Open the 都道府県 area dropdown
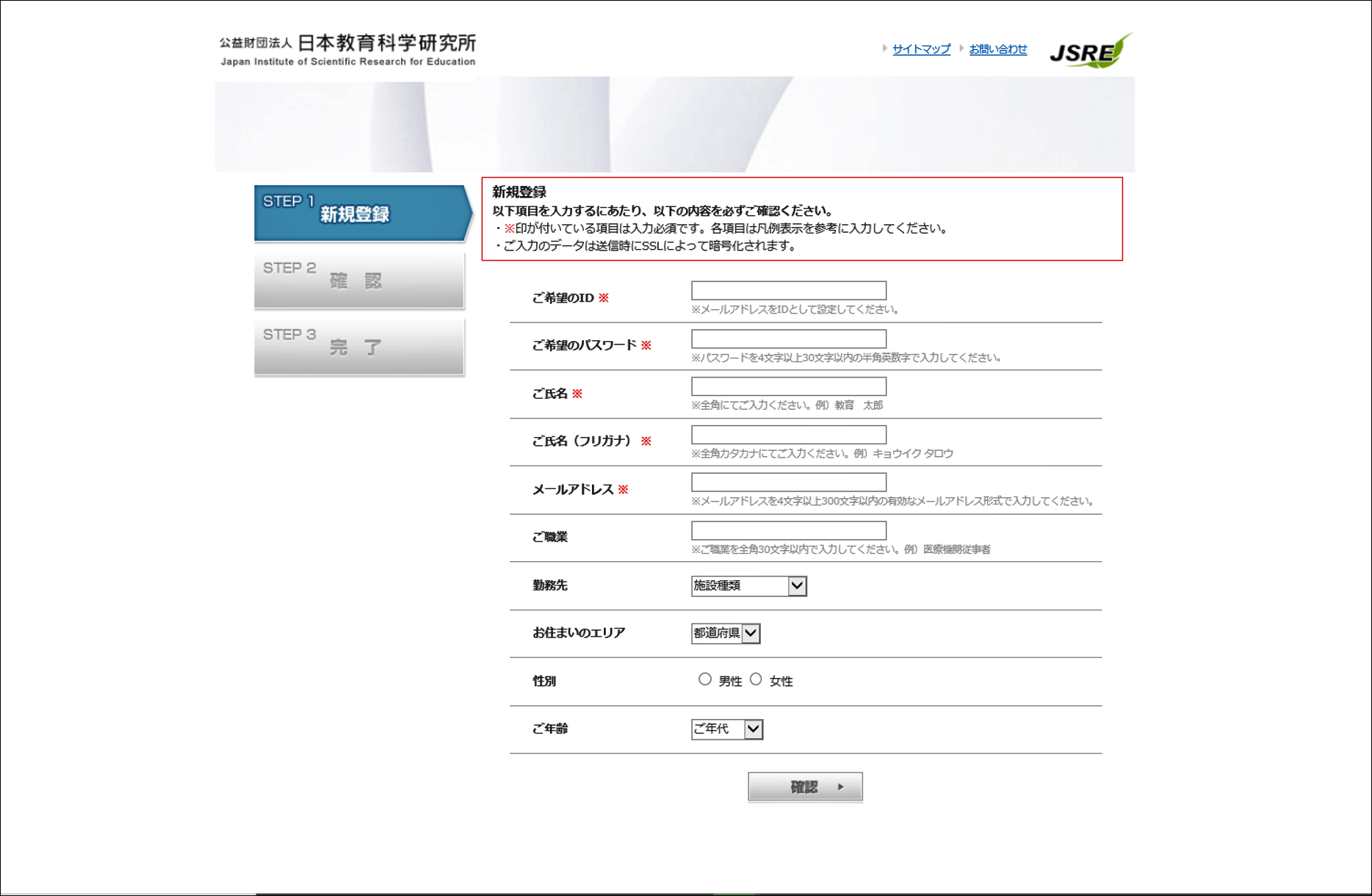The image size is (1372, 896). 725,633
